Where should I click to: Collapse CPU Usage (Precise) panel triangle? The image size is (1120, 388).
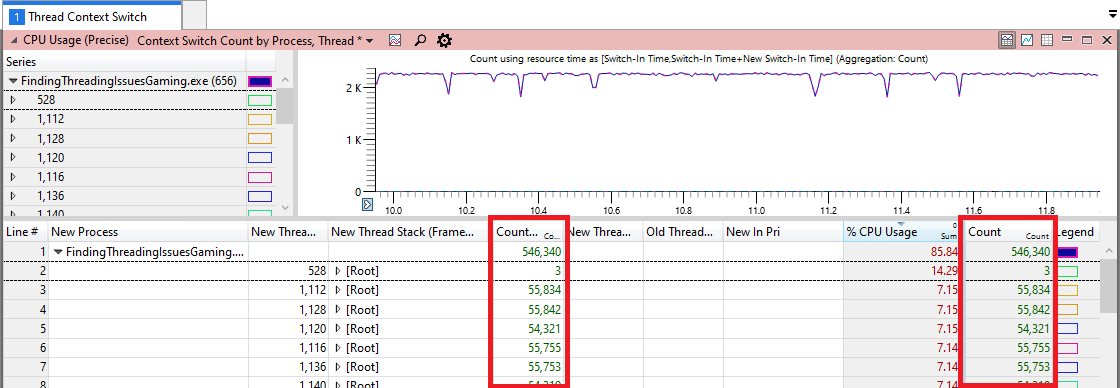[x=13, y=41]
